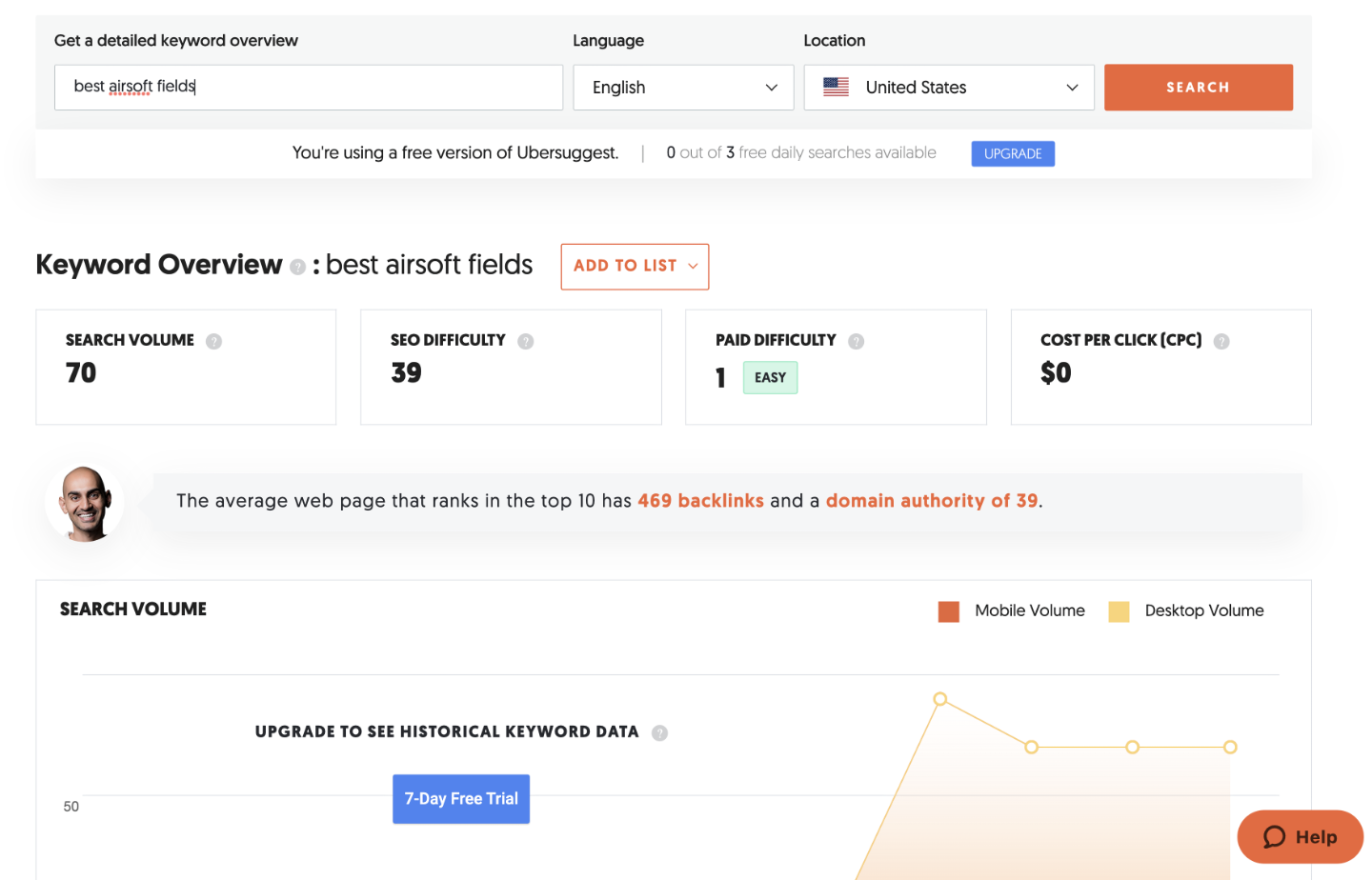Focus the keyword search input field
Viewport: 1372px width, 880px height.
point(308,88)
